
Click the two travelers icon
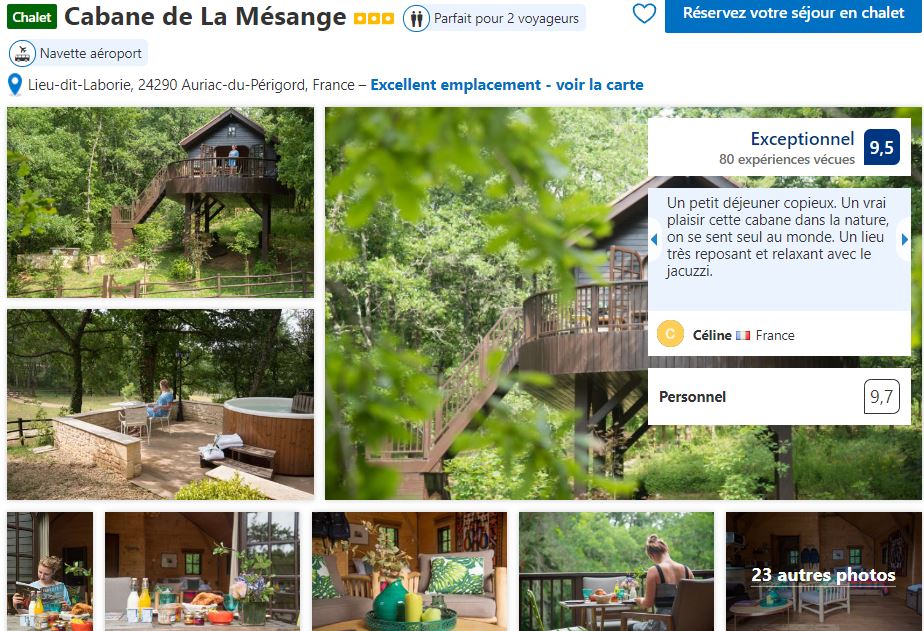(417, 18)
